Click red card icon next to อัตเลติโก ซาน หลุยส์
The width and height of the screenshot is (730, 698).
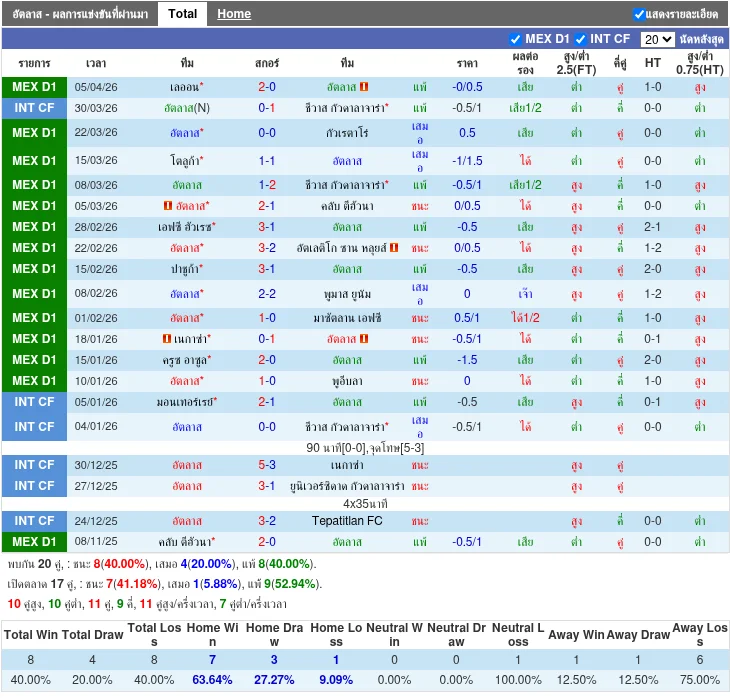[x=394, y=248]
